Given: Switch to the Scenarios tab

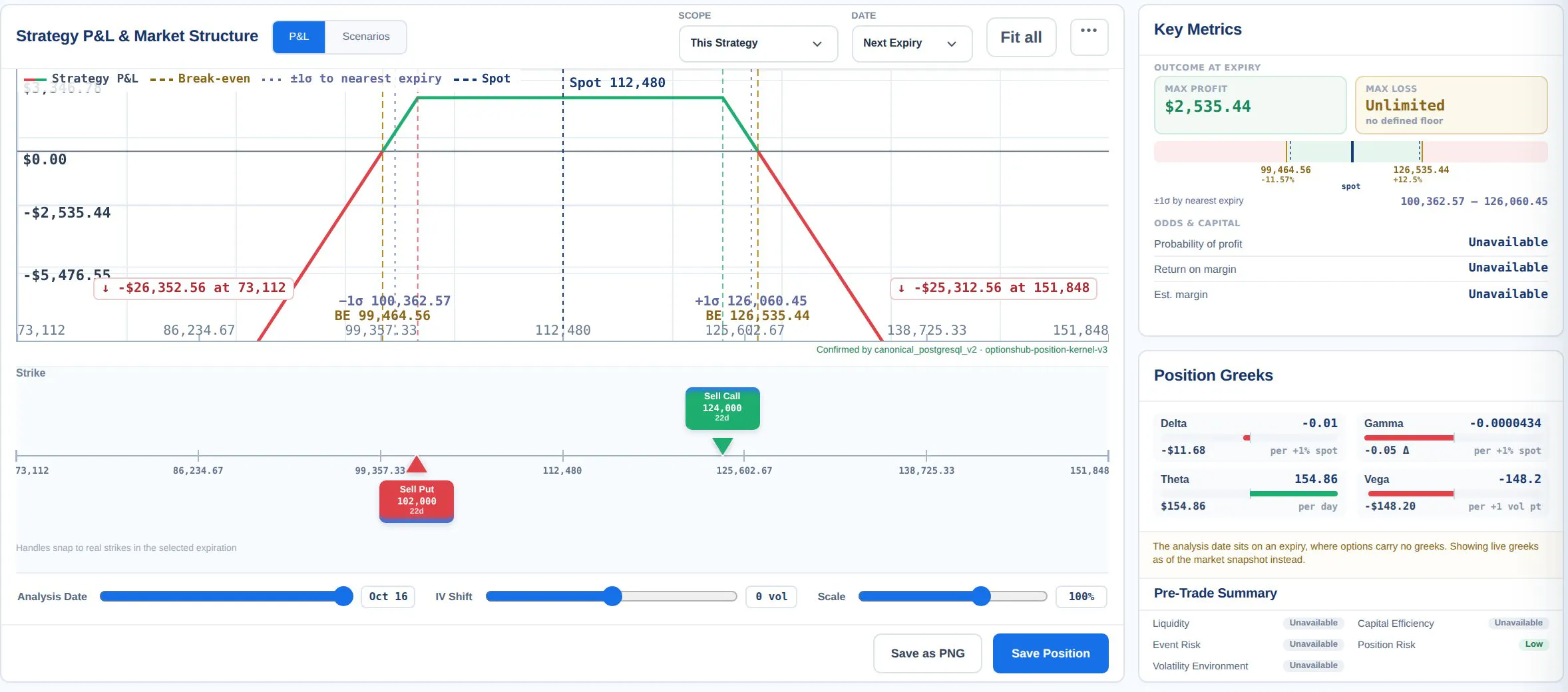Looking at the screenshot, I should tap(366, 37).
